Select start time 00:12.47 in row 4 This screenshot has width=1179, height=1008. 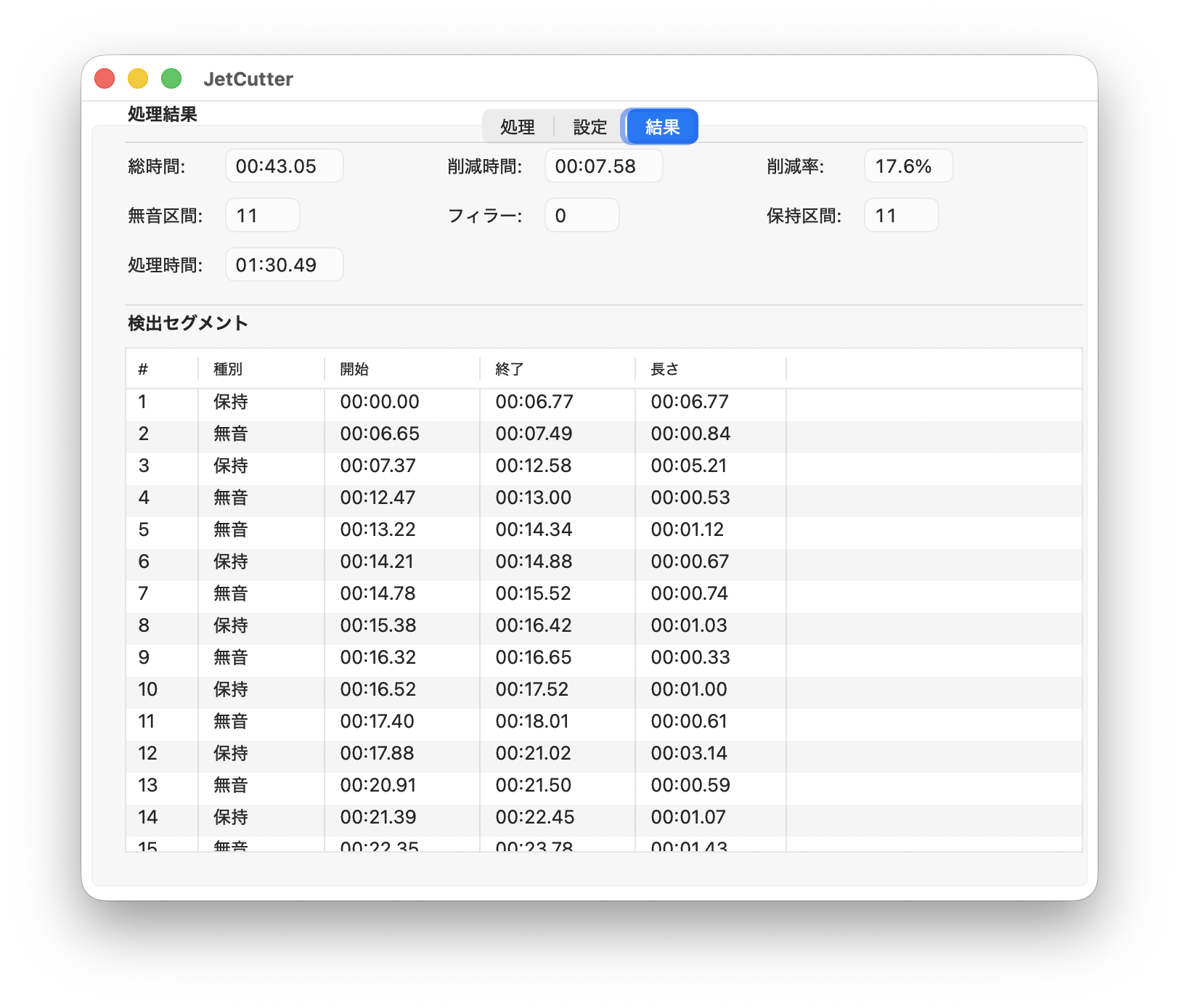click(x=378, y=497)
